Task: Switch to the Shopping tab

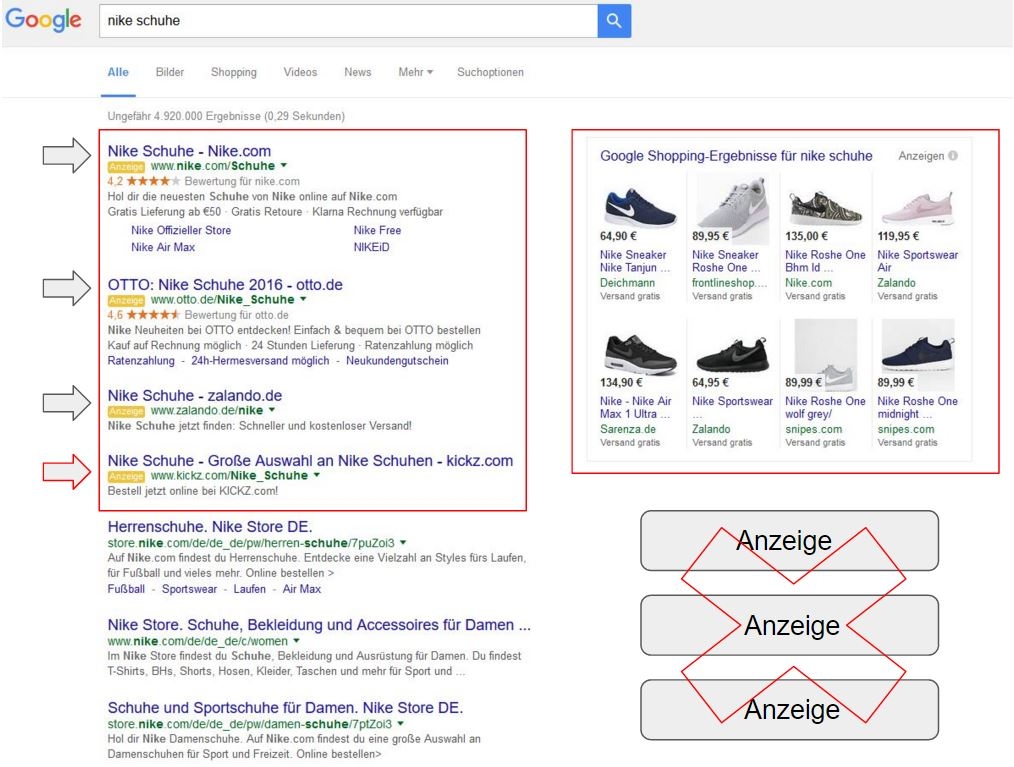Action: tap(233, 72)
